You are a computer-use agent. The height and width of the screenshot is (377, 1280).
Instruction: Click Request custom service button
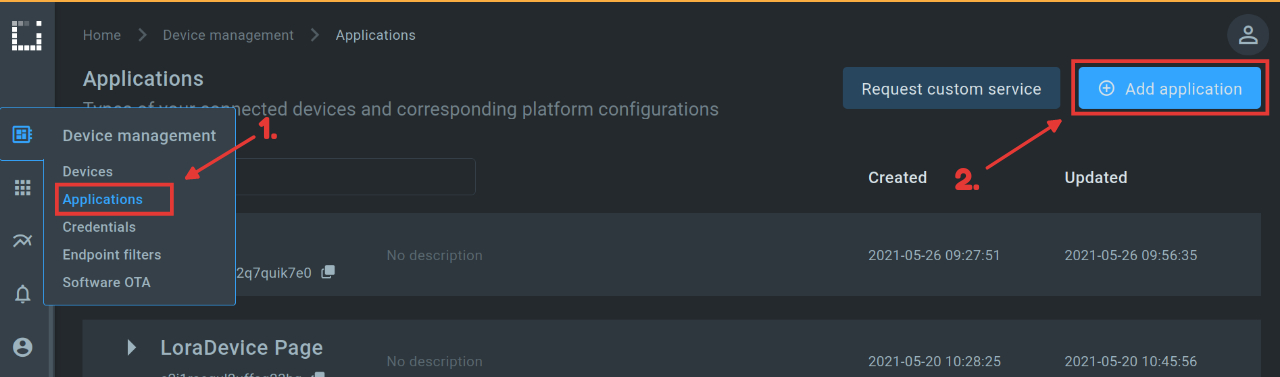tap(951, 89)
